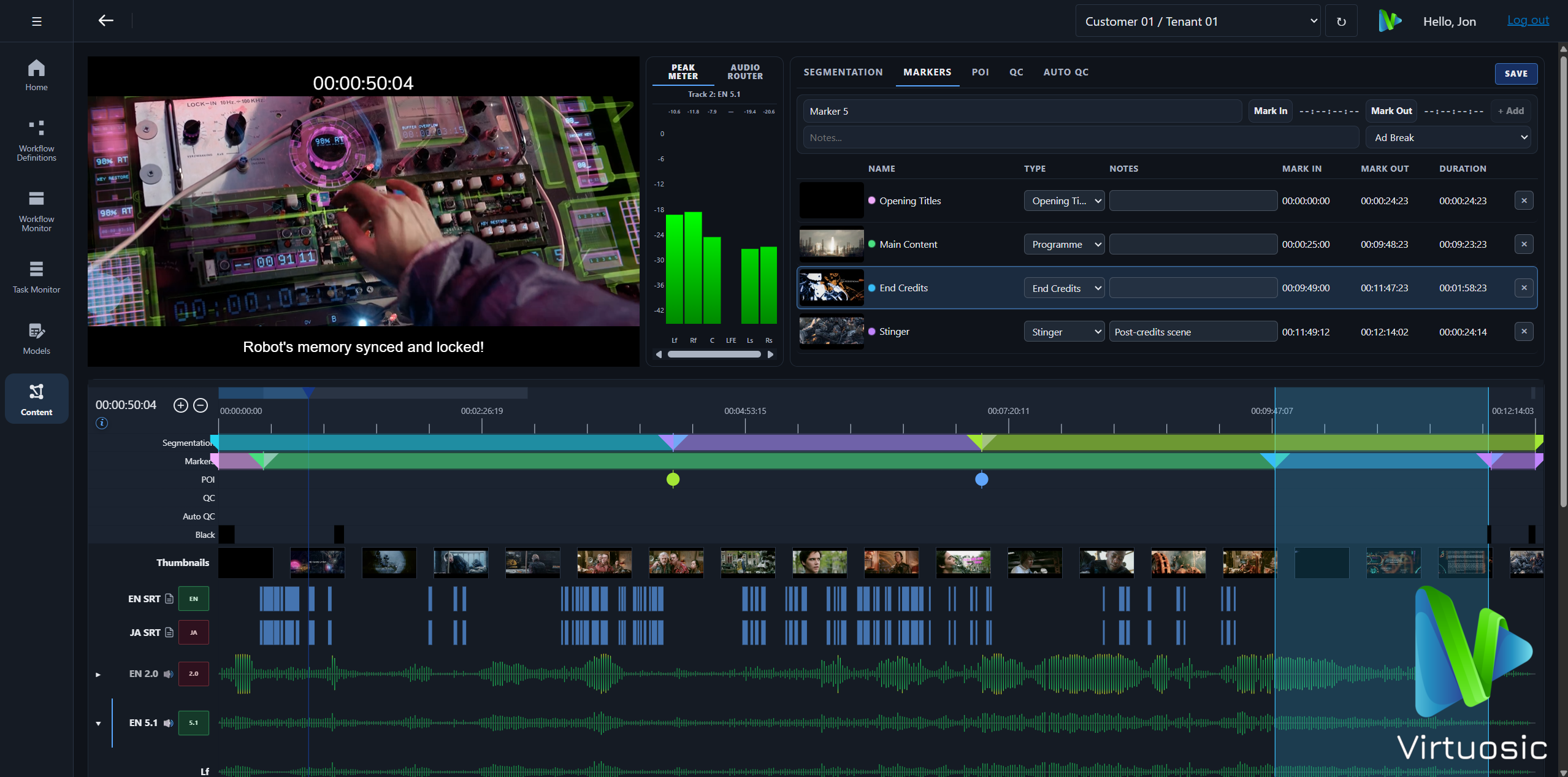Open the hamburger menu
The image size is (1568, 777).
pos(37,21)
